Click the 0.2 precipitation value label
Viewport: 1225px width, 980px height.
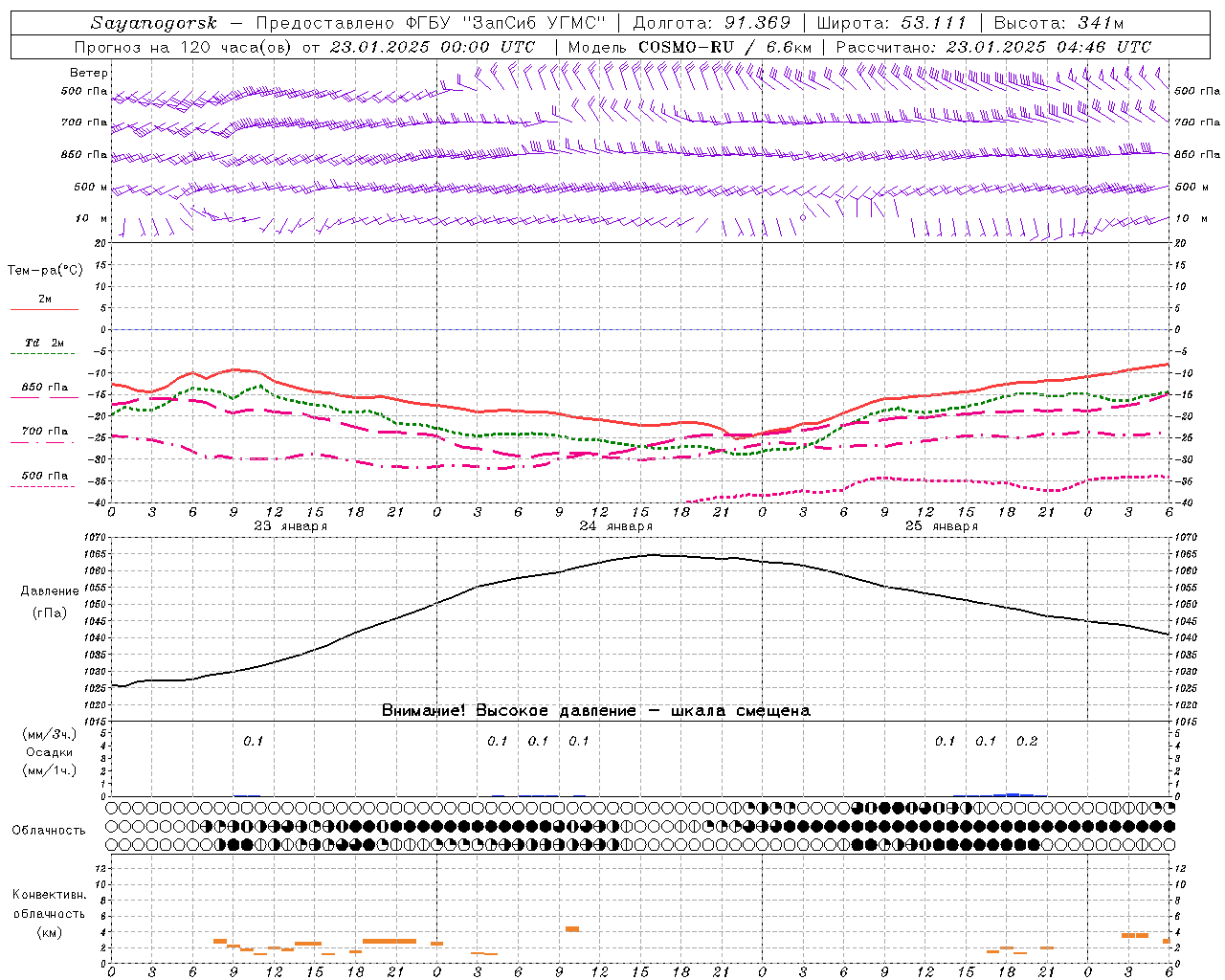(x=1027, y=741)
